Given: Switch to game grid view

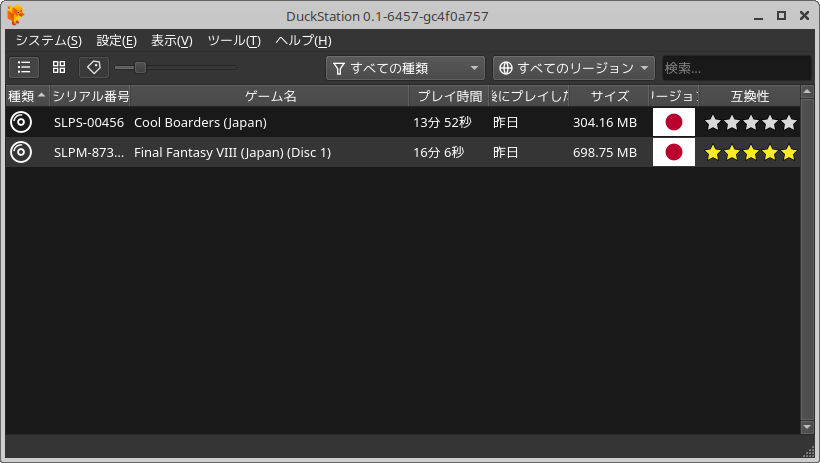Looking at the screenshot, I should pos(59,67).
